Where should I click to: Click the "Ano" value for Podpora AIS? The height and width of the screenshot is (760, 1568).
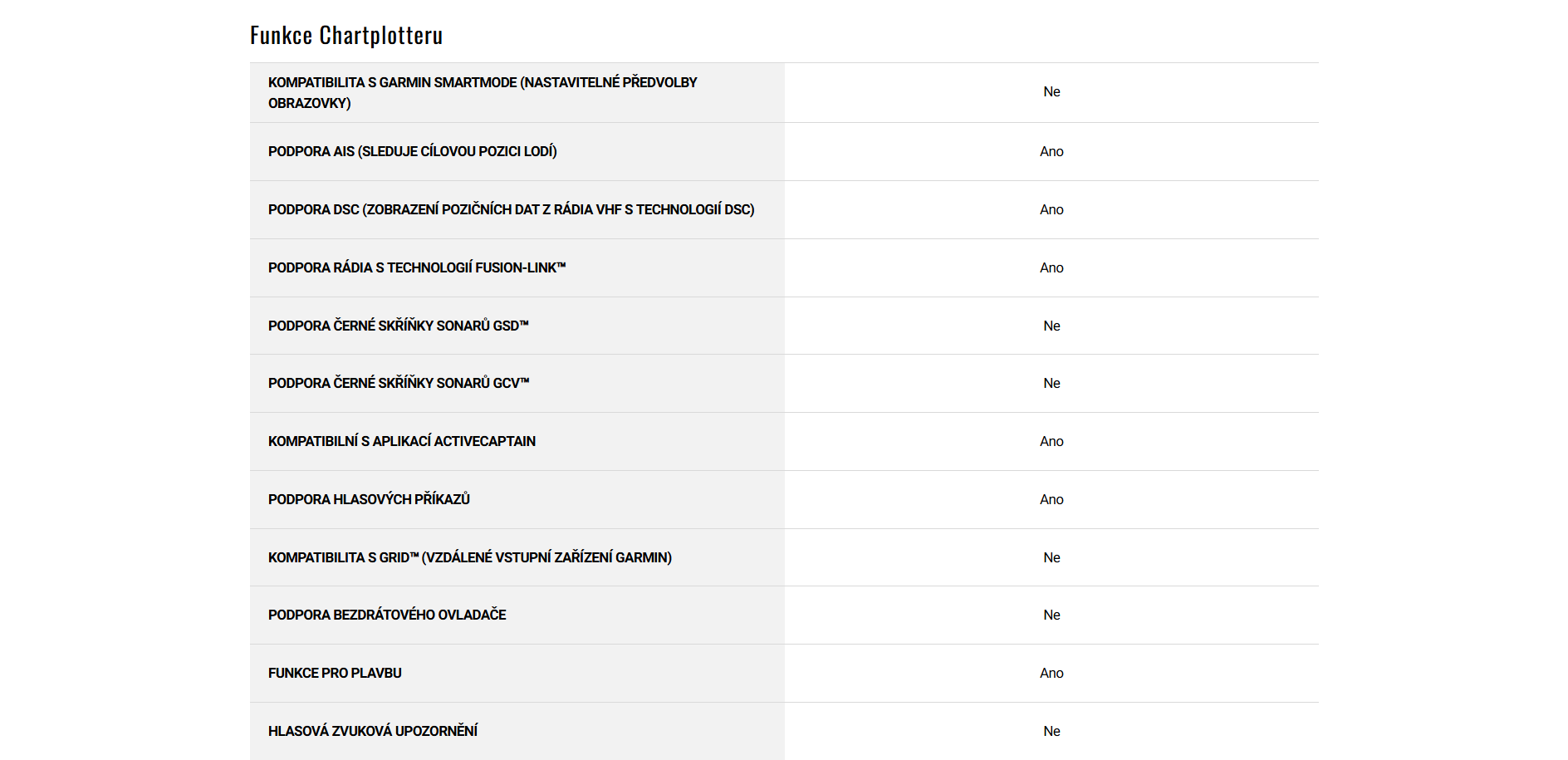(1051, 151)
